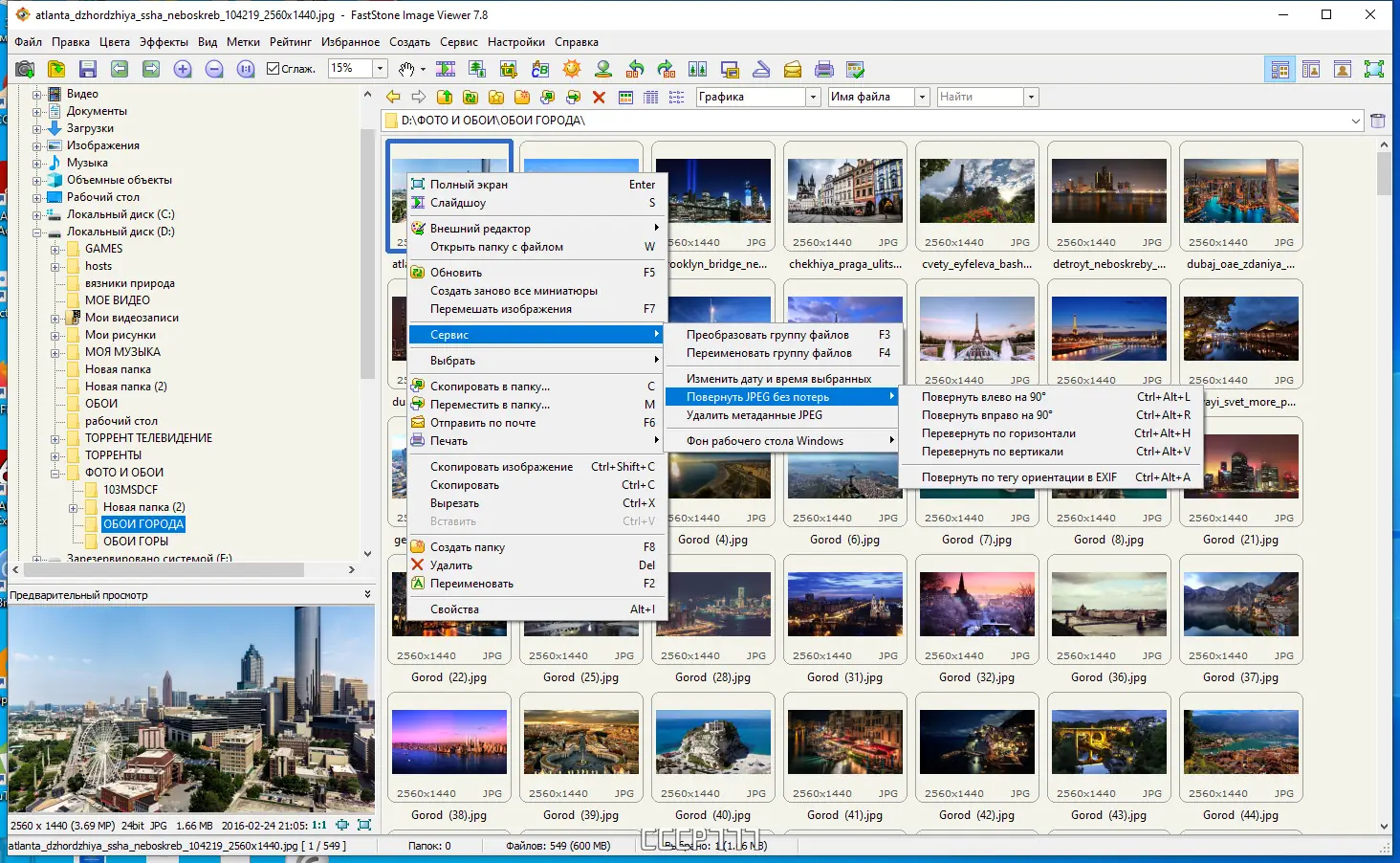Open the Графика file filter dropdown
The width and height of the screenshot is (1400, 863).
coord(813,97)
